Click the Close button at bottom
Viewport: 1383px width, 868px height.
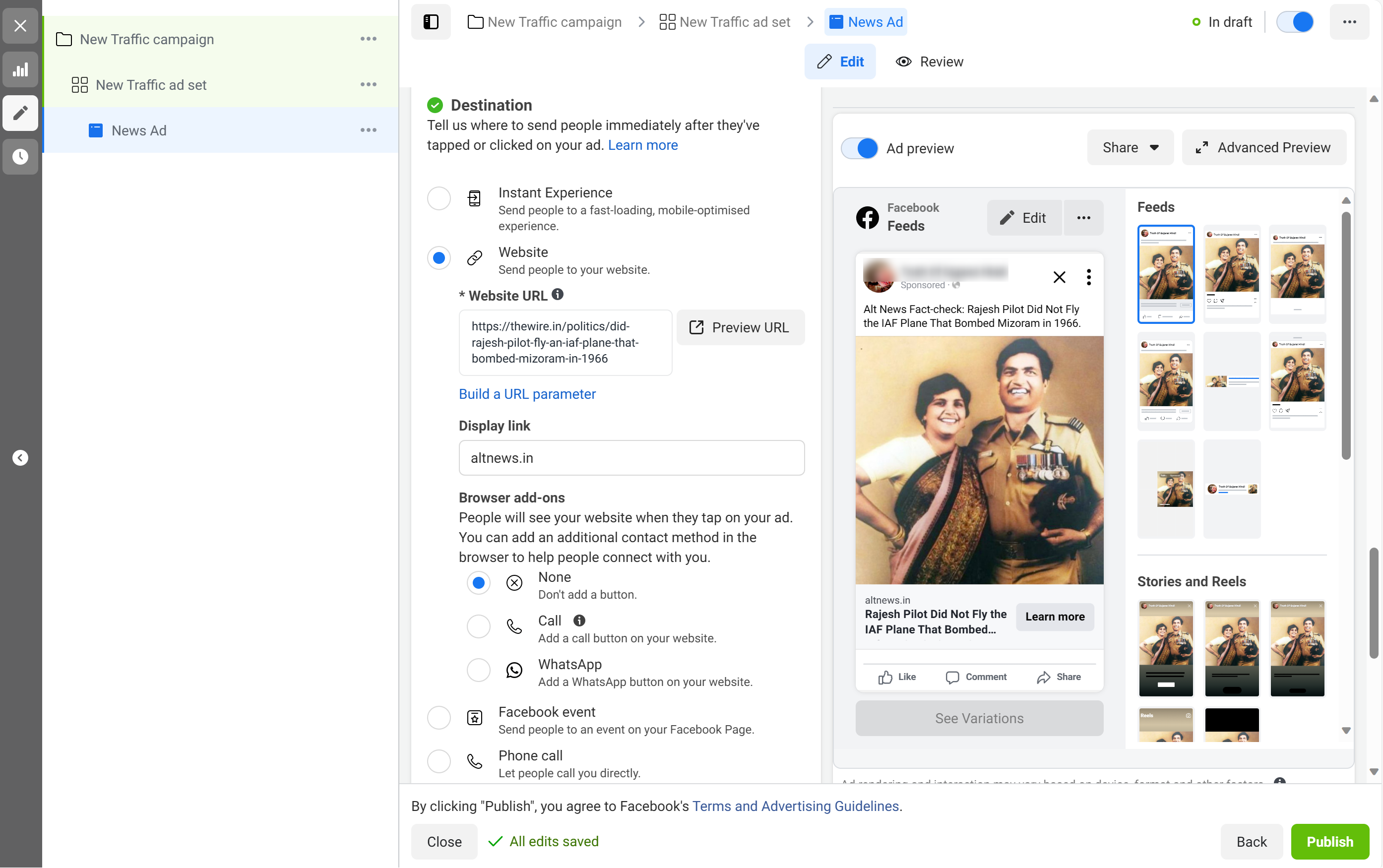coord(444,842)
